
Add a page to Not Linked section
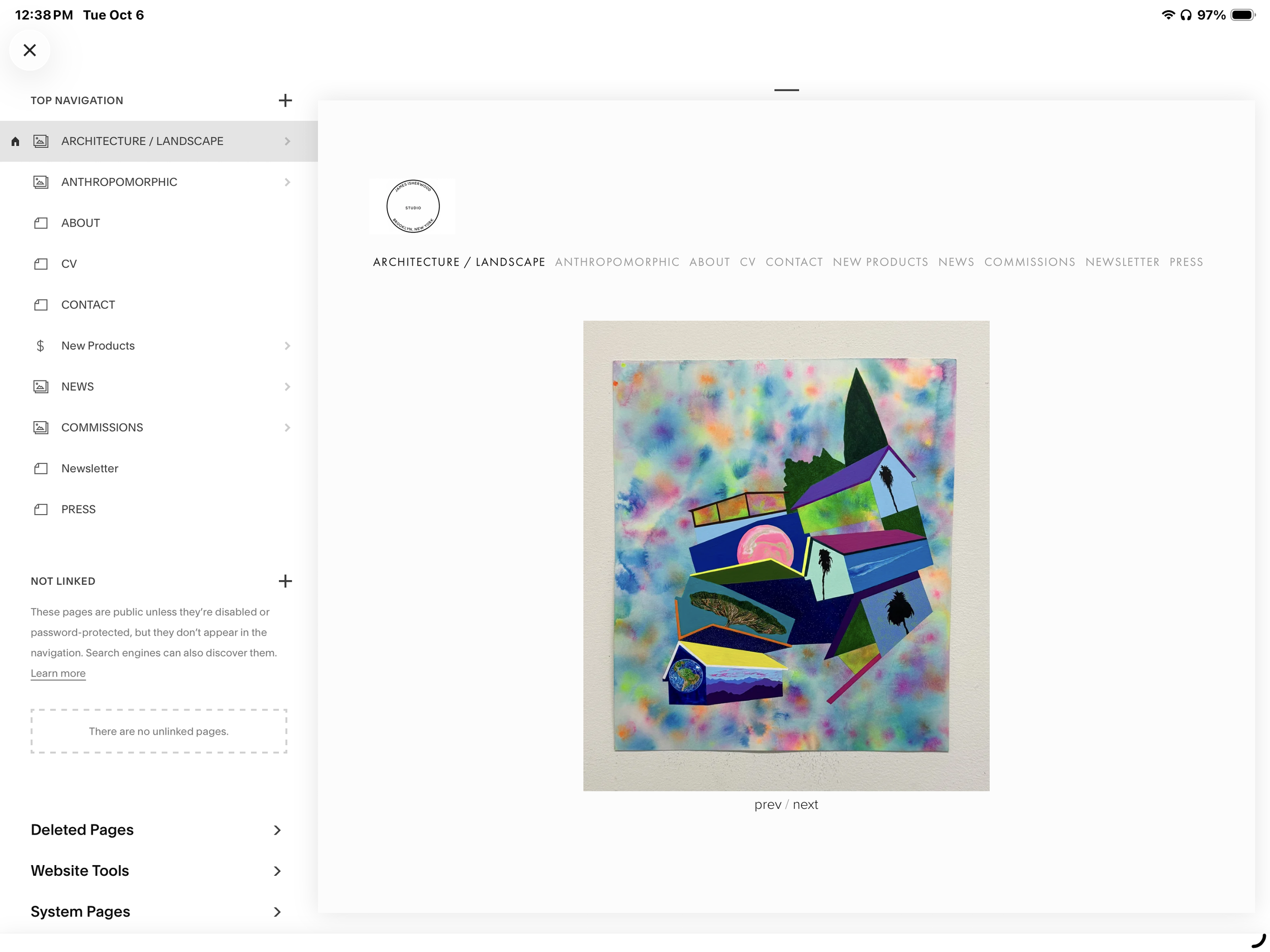(285, 581)
